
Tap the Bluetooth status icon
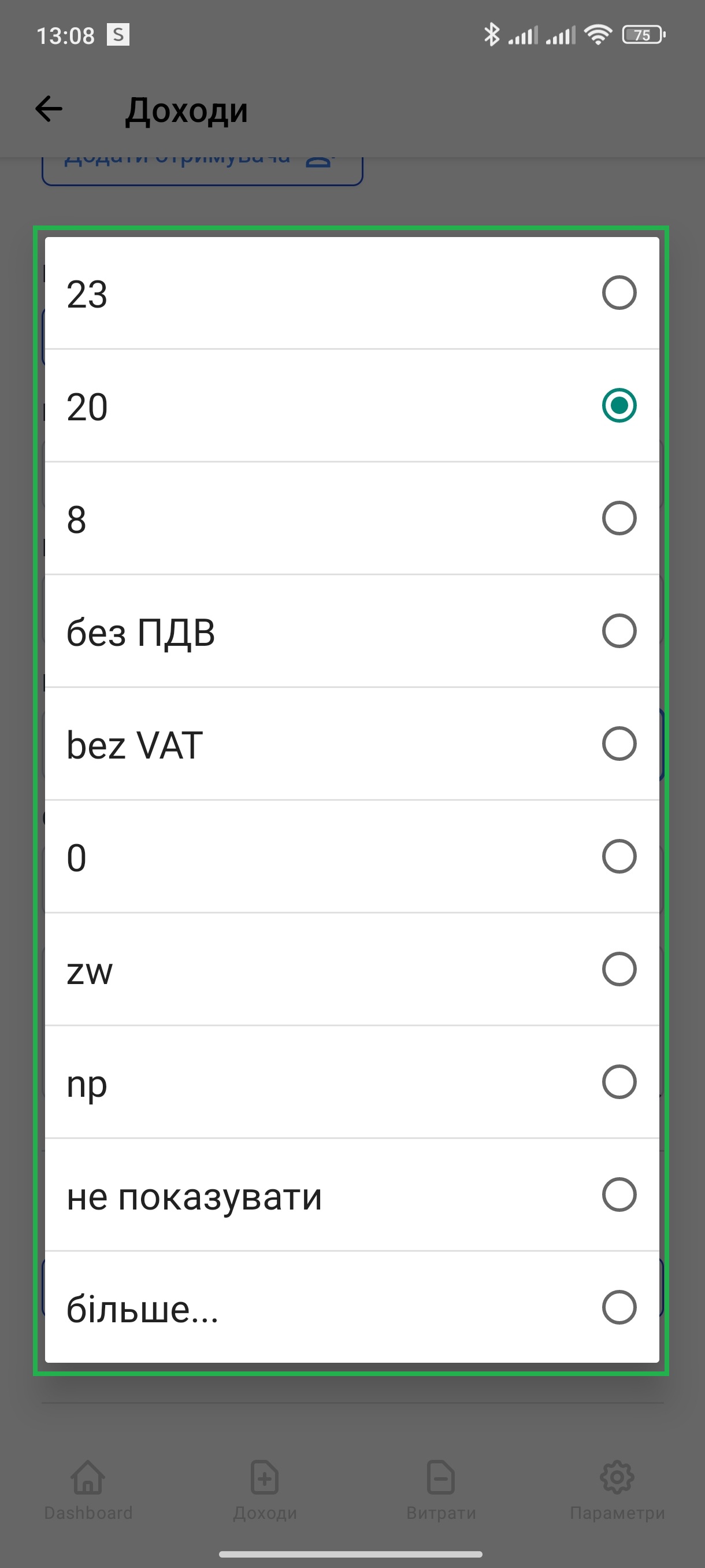pyautogui.click(x=491, y=35)
